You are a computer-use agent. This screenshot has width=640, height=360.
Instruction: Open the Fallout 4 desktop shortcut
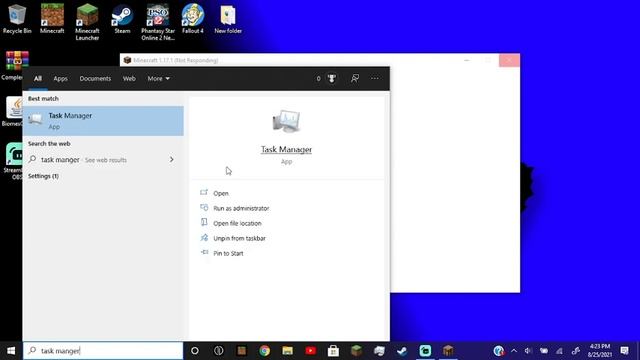[193, 18]
